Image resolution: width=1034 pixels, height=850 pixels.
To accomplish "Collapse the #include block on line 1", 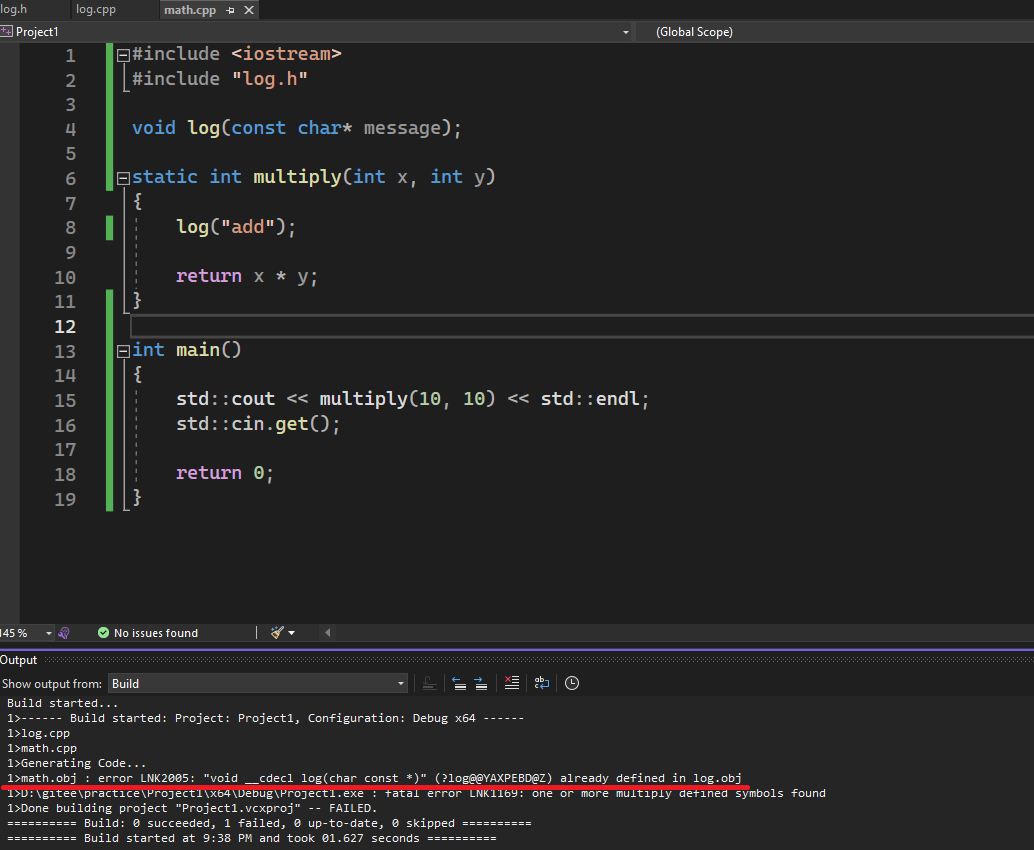I will [123, 55].
